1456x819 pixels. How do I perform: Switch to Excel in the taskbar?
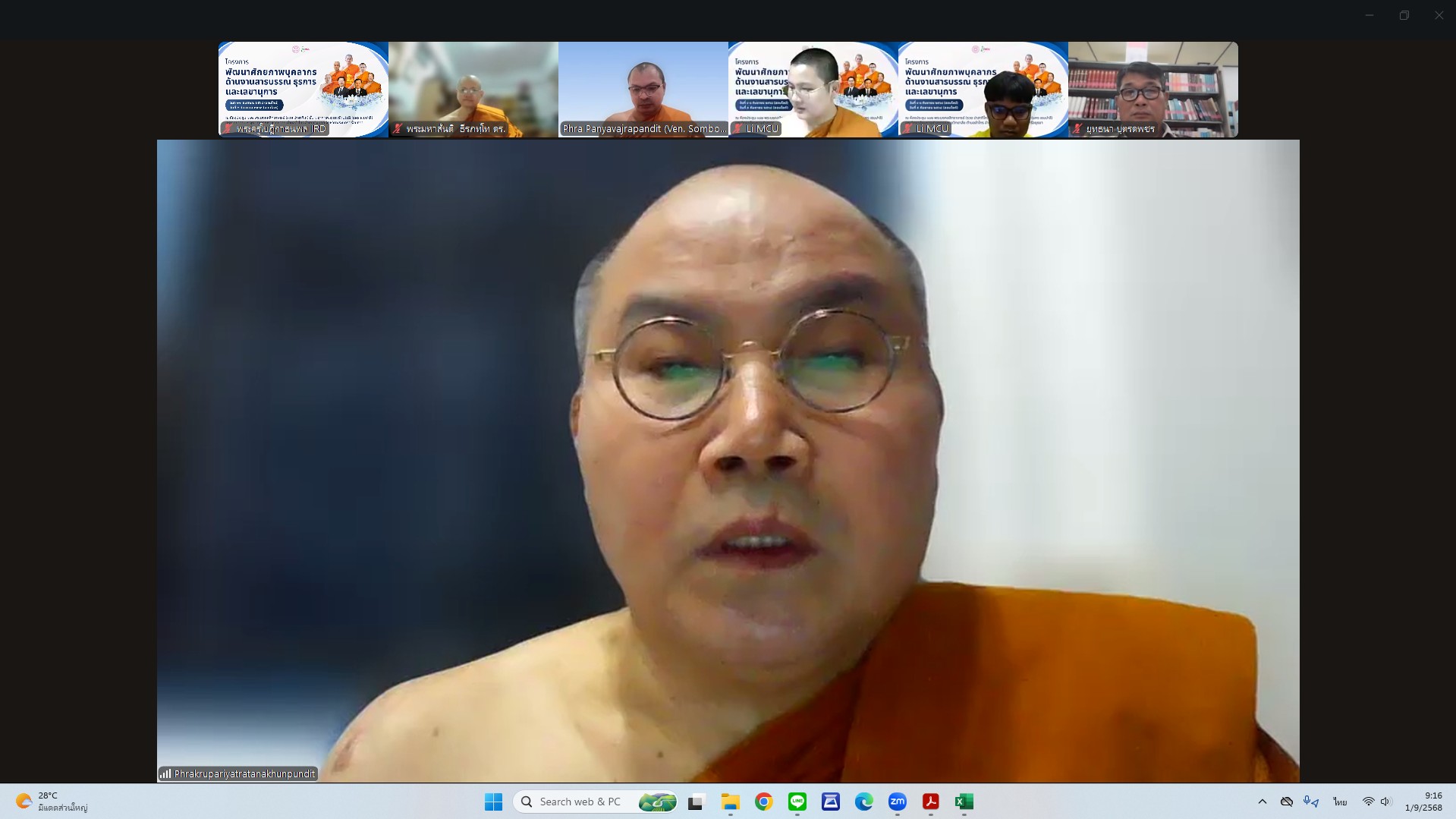pyautogui.click(x=964, y=802)
